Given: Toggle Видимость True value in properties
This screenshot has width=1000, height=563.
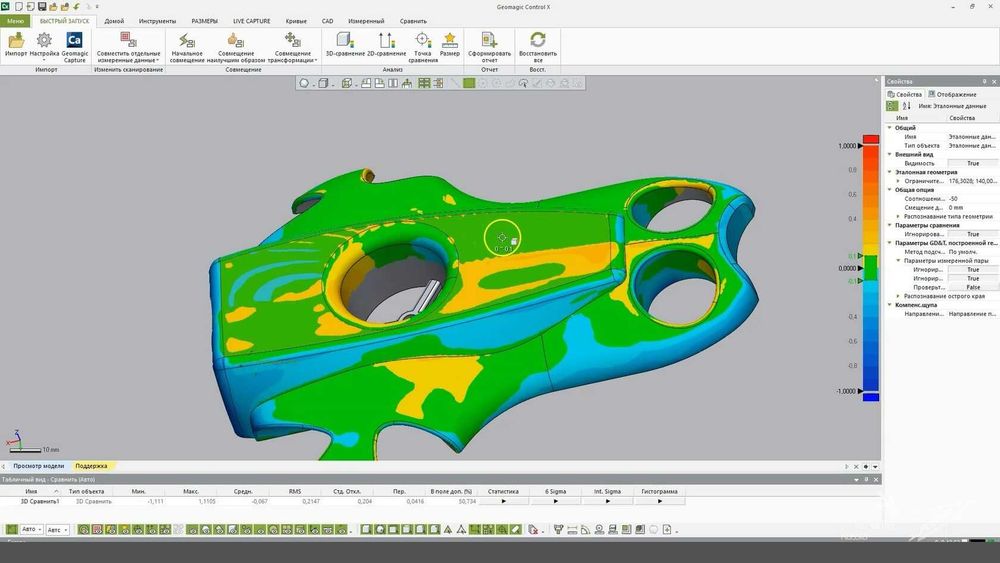Looking at the screenshot, I should tap(973, 163).
